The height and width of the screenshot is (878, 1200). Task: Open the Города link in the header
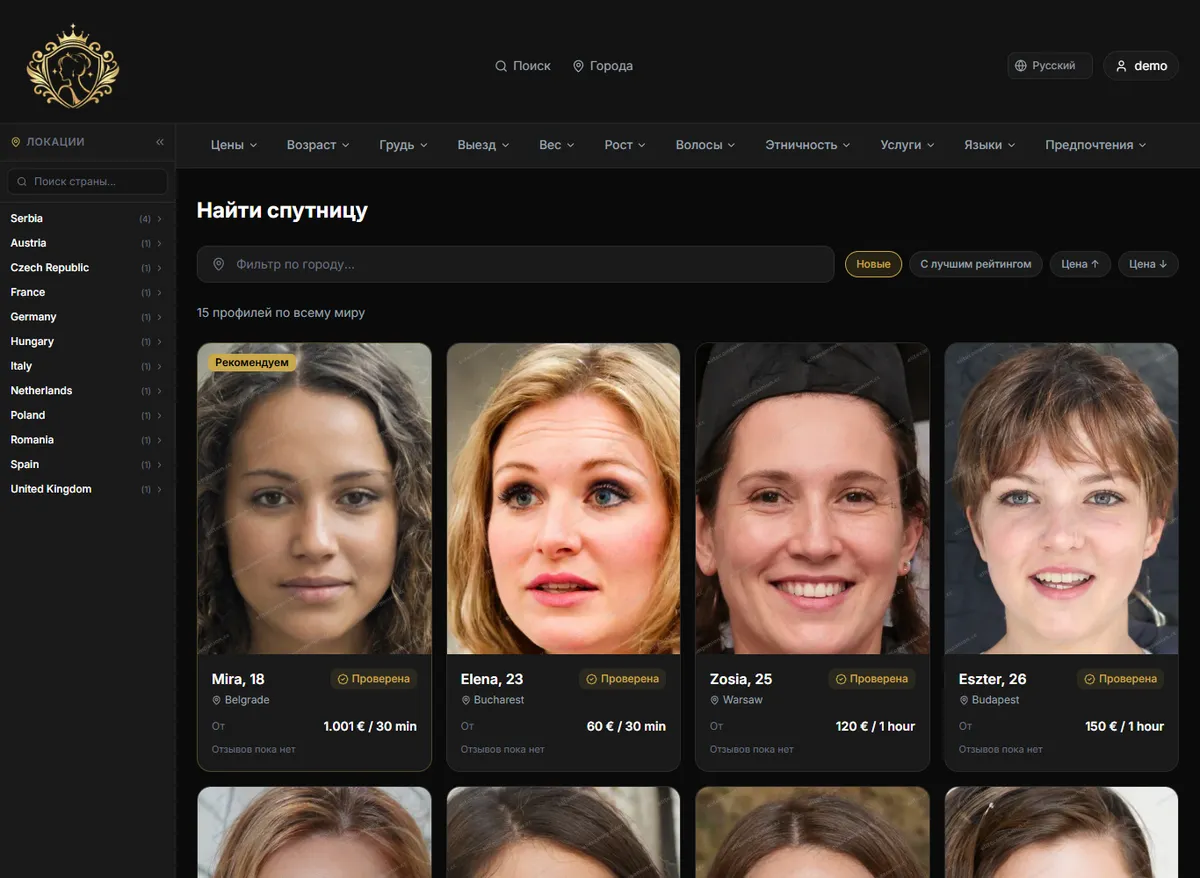coord(603,66)
